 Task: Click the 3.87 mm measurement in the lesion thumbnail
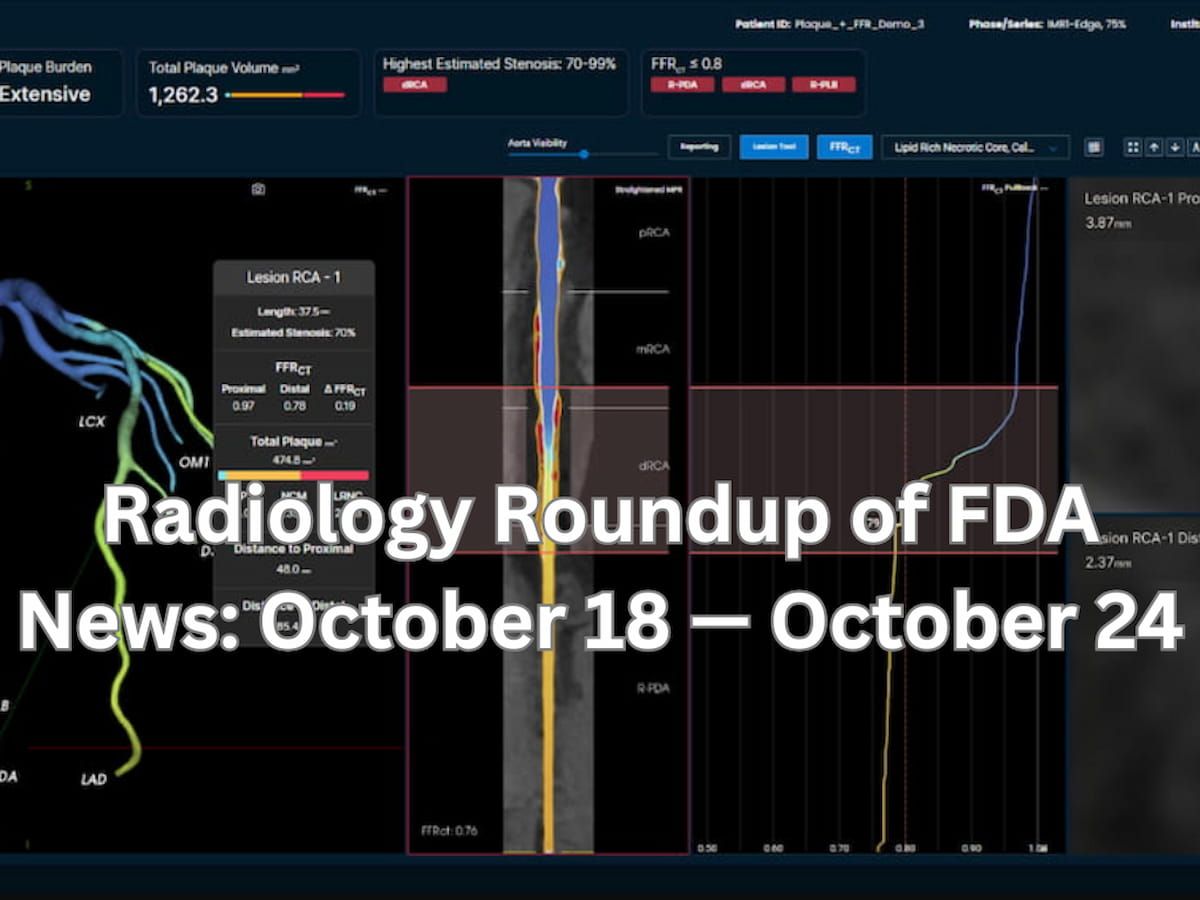click(x=1108, y=224)
